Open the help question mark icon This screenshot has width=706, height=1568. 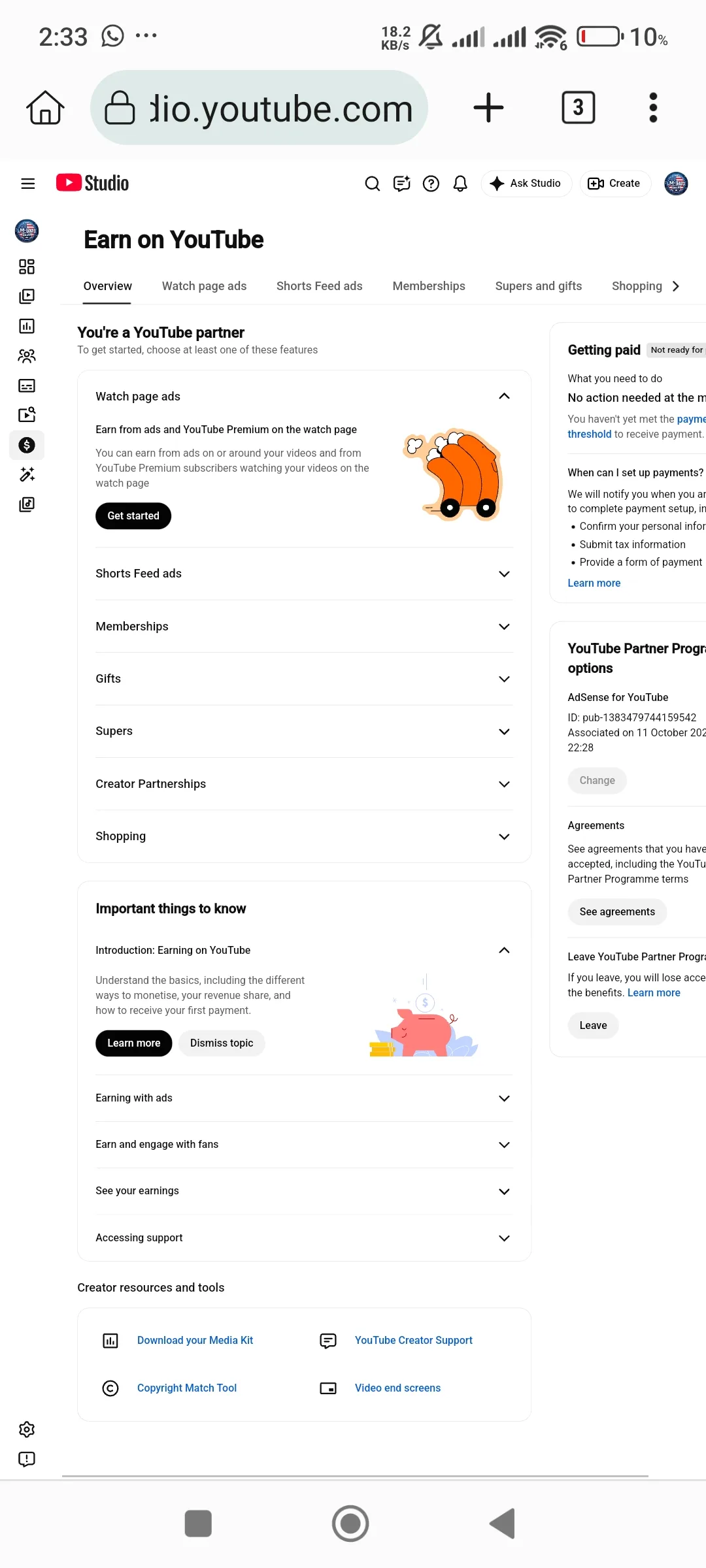(431, 184)
